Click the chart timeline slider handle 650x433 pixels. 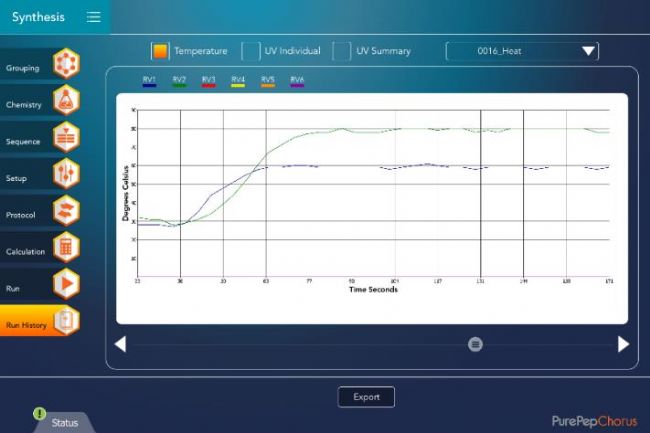475,344
